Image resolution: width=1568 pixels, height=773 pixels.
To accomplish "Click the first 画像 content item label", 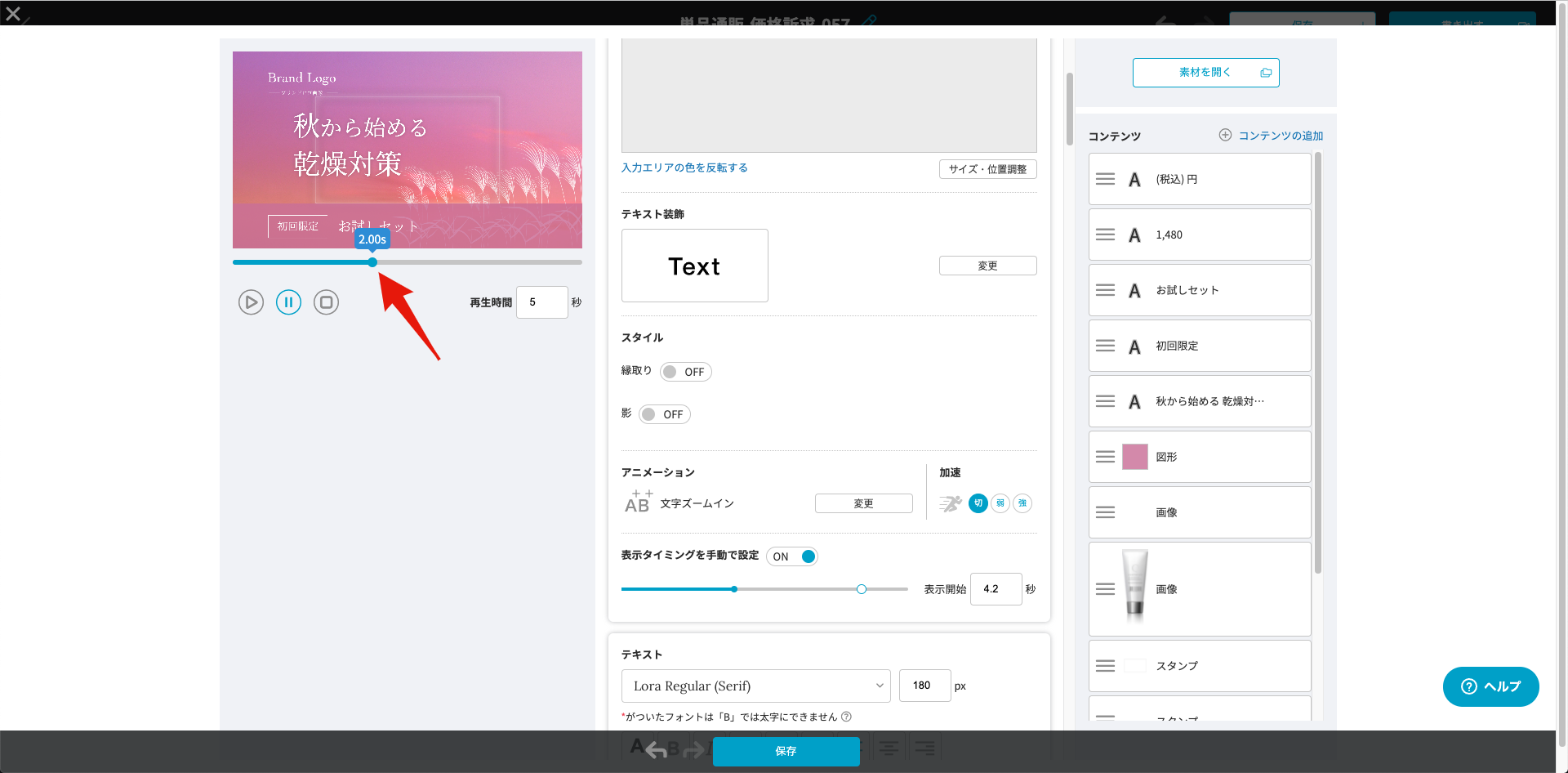I will tap(1166, 512).
